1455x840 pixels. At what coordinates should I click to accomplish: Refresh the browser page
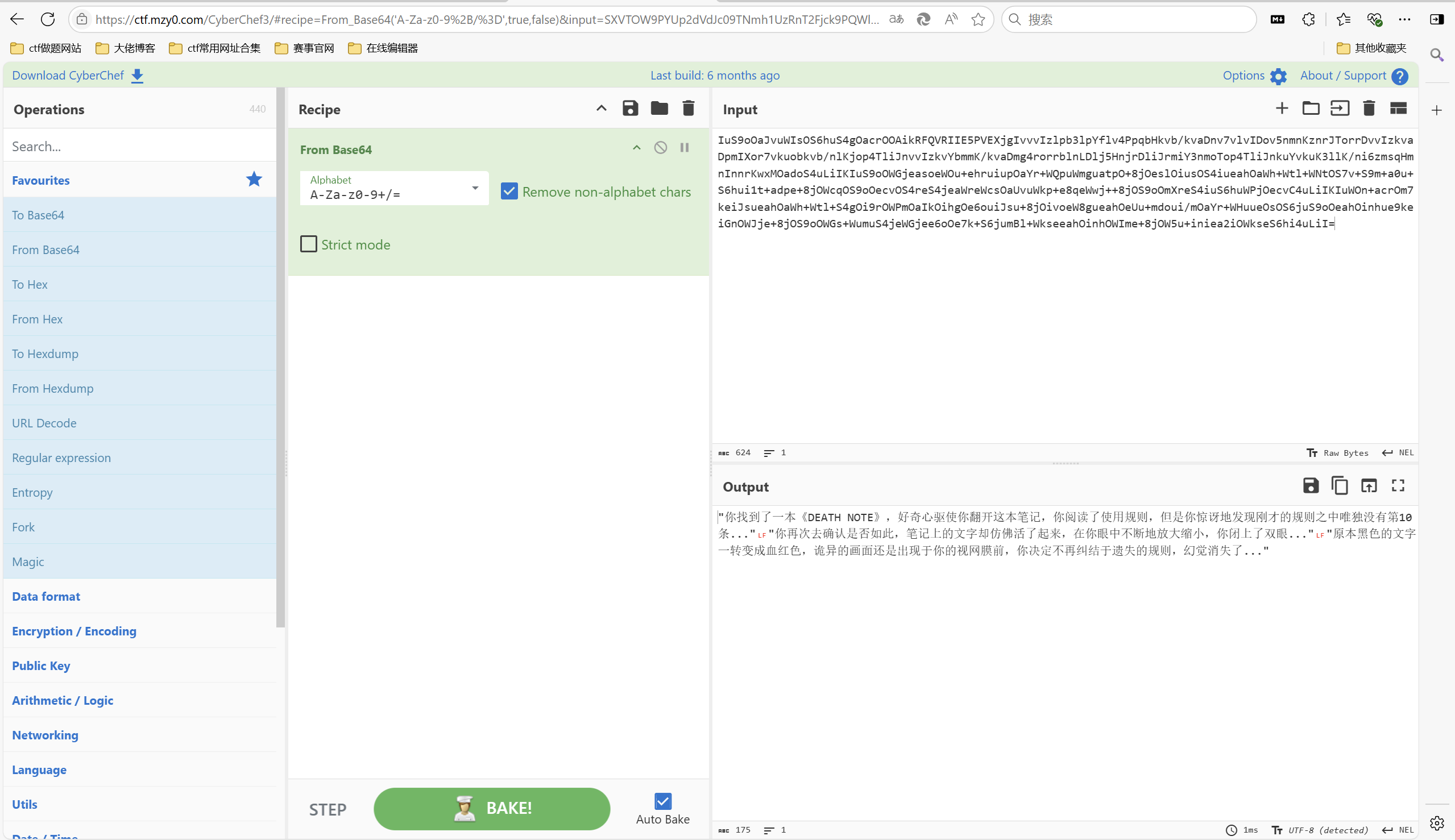[x=48, y=19]
